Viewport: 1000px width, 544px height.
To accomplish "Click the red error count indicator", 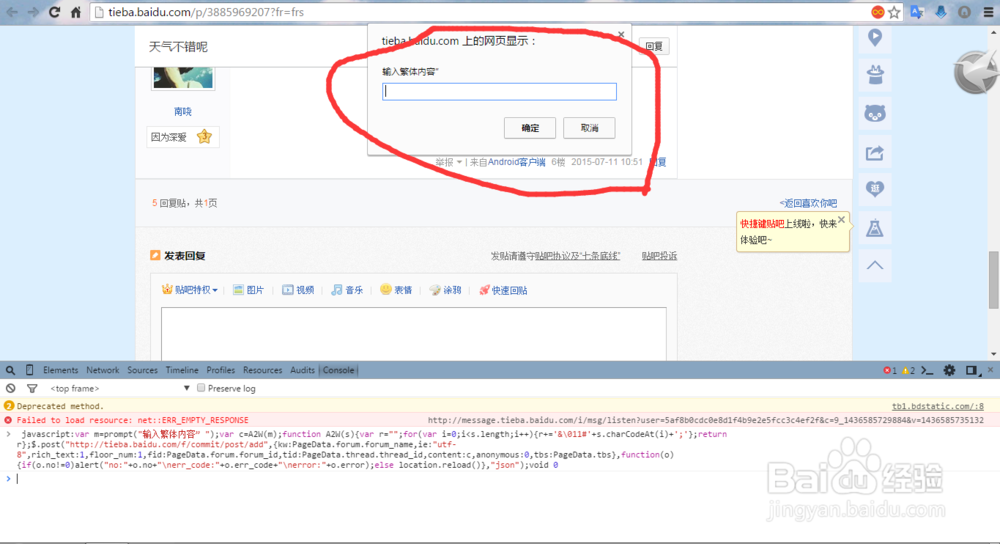I will tap(890, 370).
